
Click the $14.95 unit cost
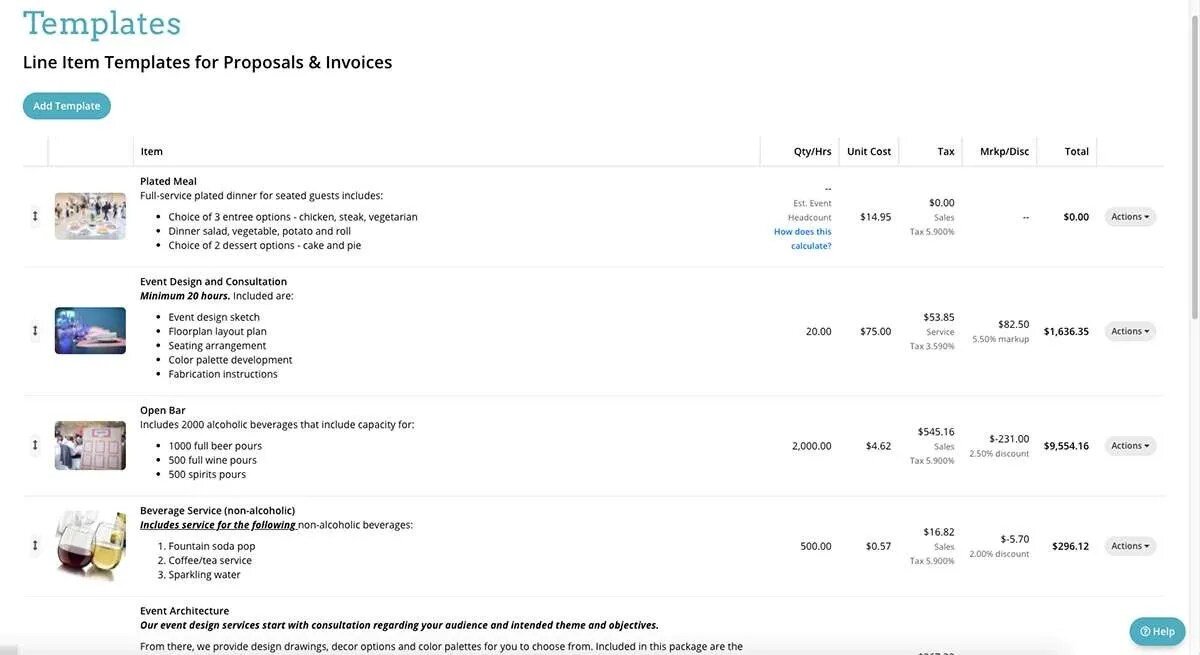(x=876, y=217)
